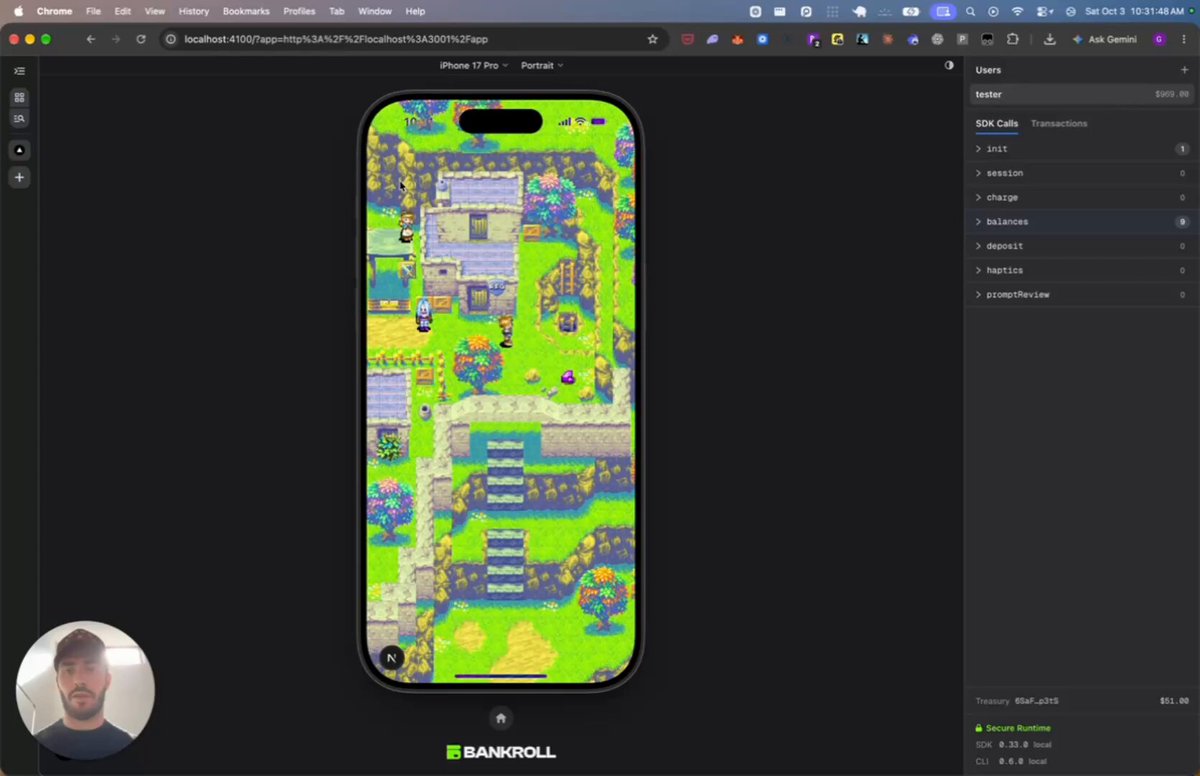The height and width of the screenshot is (776, 1200).
Task: Open macOS Control Center
Action: click(1045, 11)
